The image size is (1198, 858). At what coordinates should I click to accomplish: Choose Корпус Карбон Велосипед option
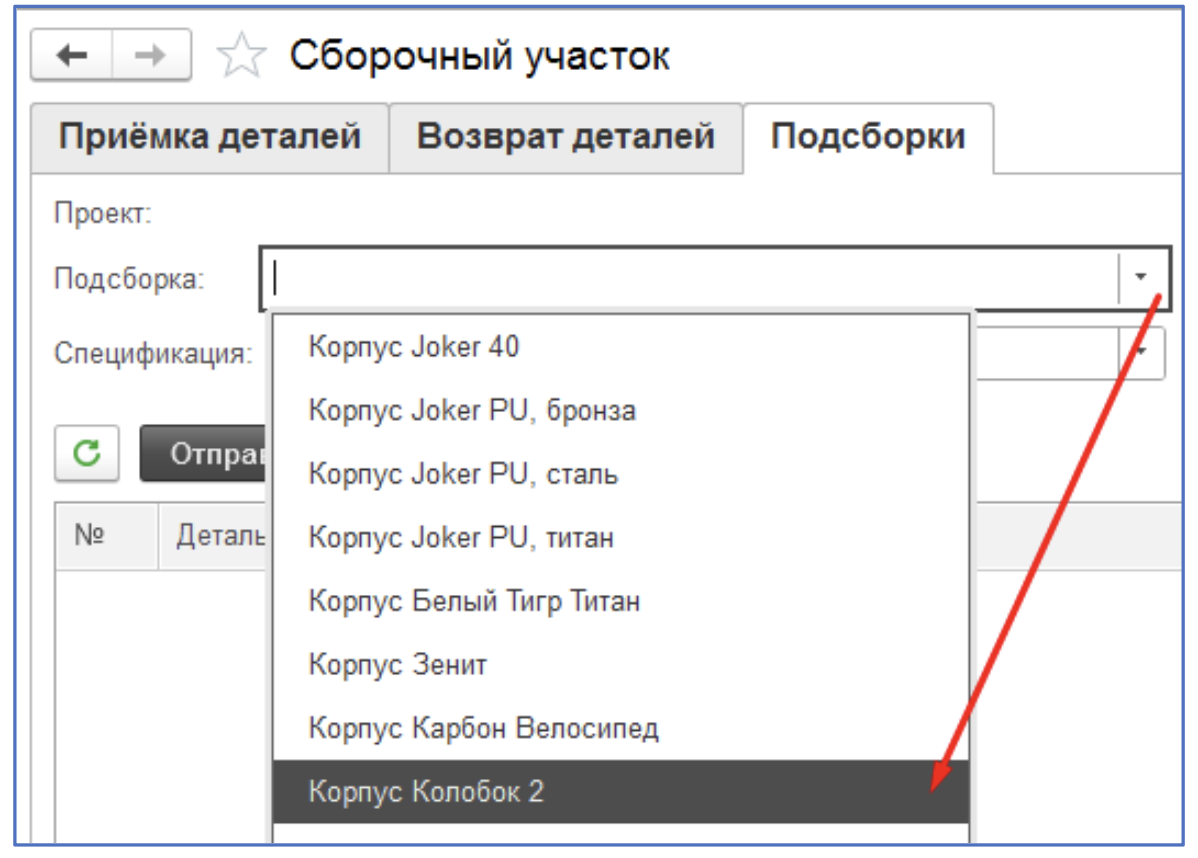click(484, 727)
